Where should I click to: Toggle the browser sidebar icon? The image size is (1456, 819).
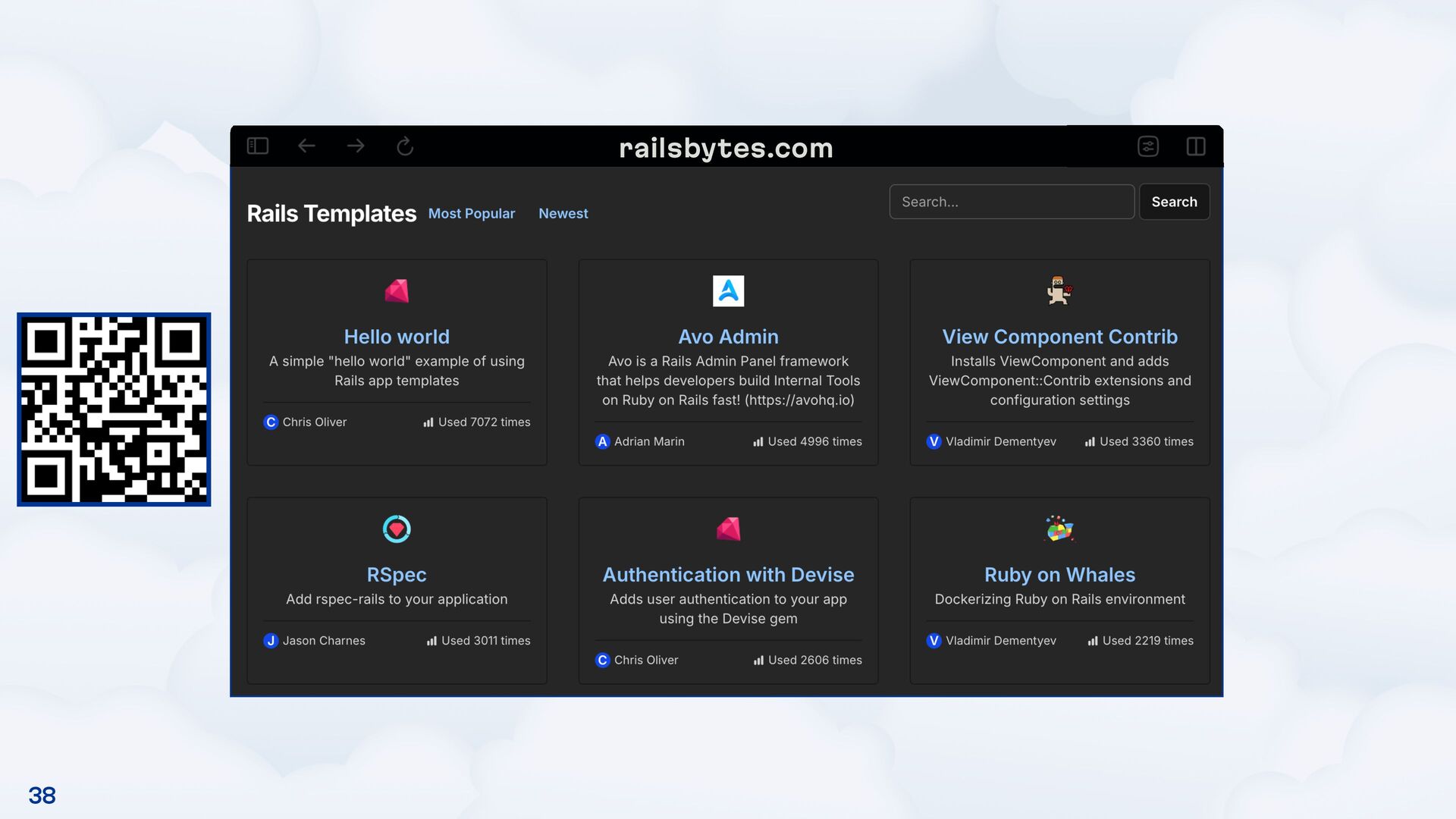pyautogui.click(x=258, y=146)
